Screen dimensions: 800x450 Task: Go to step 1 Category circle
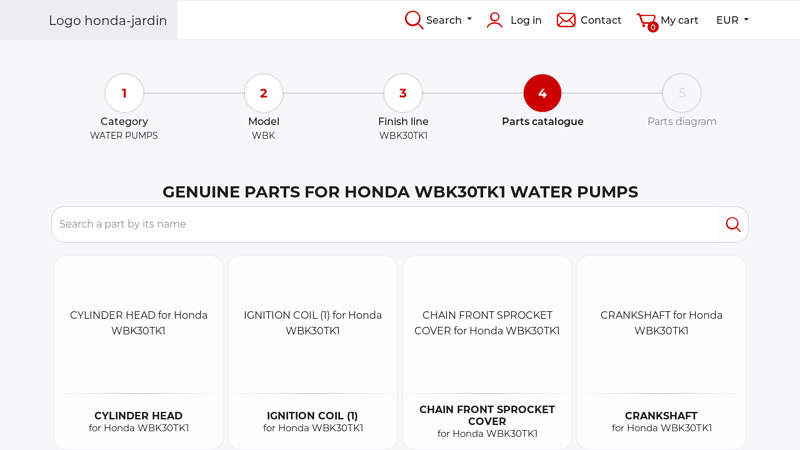[x=124, y=93]
